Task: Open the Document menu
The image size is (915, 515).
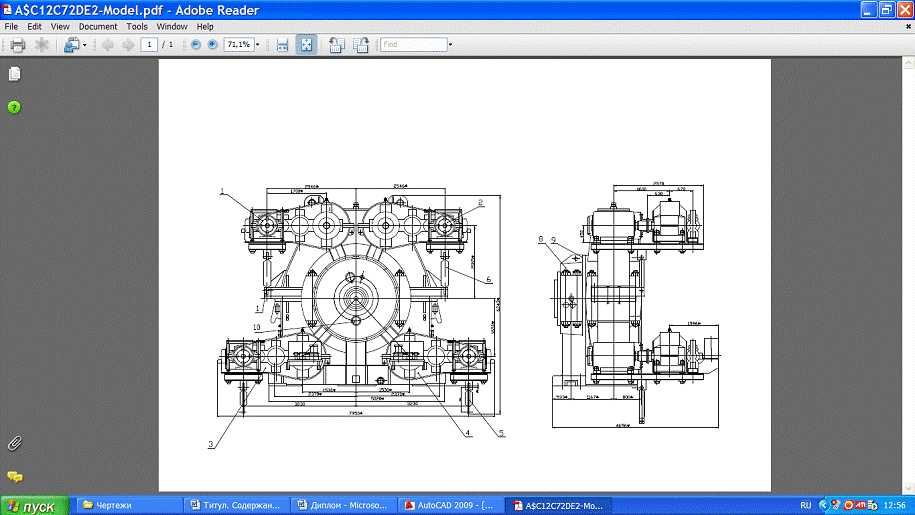Action: 98,27
